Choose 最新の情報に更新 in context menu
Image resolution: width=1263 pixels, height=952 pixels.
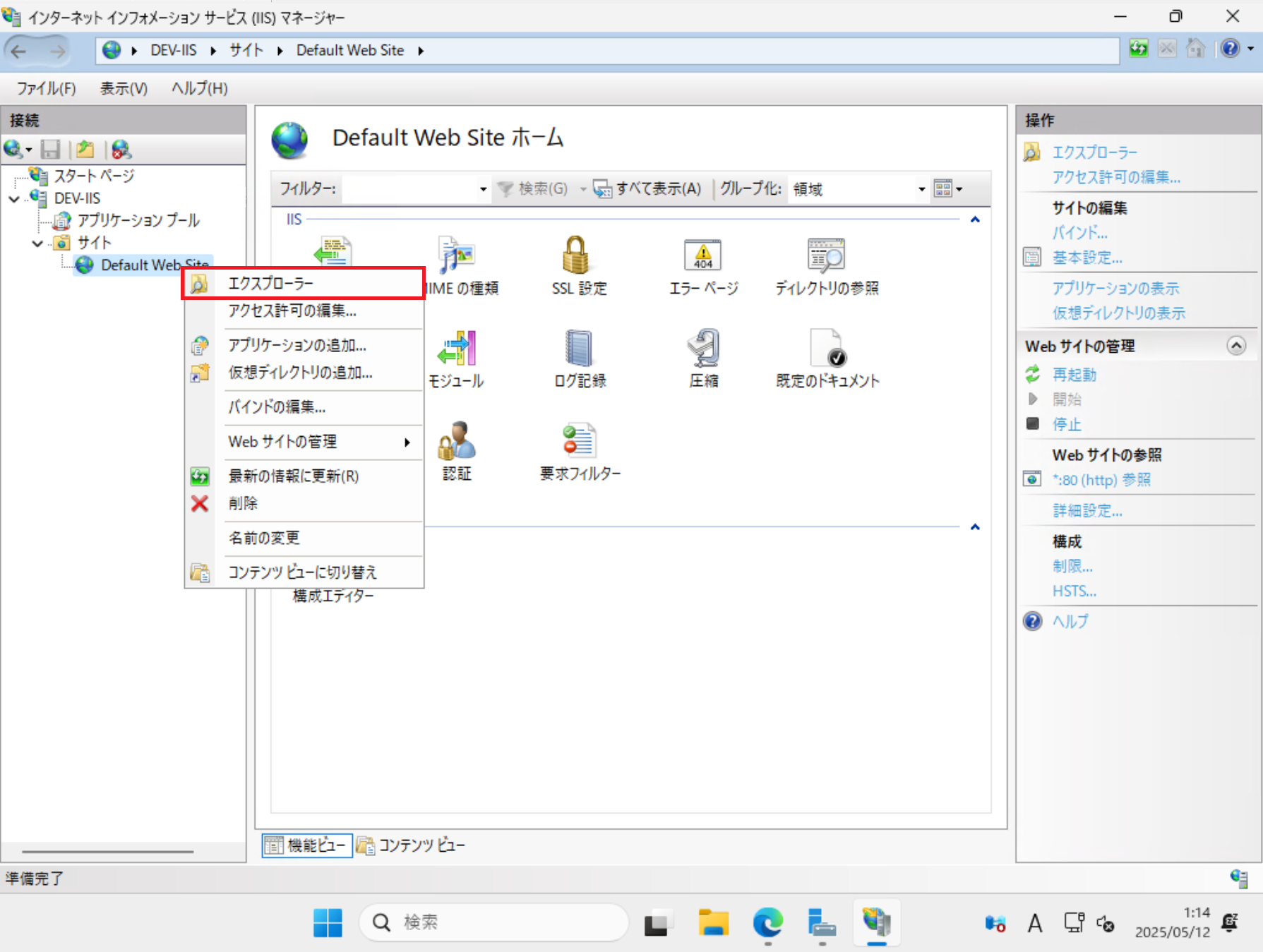pos(305,476)
